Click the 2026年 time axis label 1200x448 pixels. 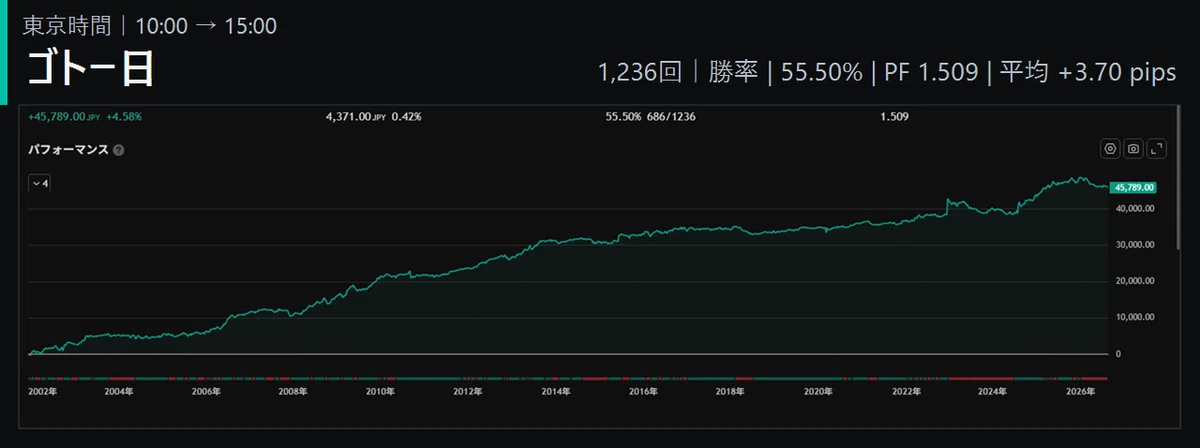[x=1078, y=393]
